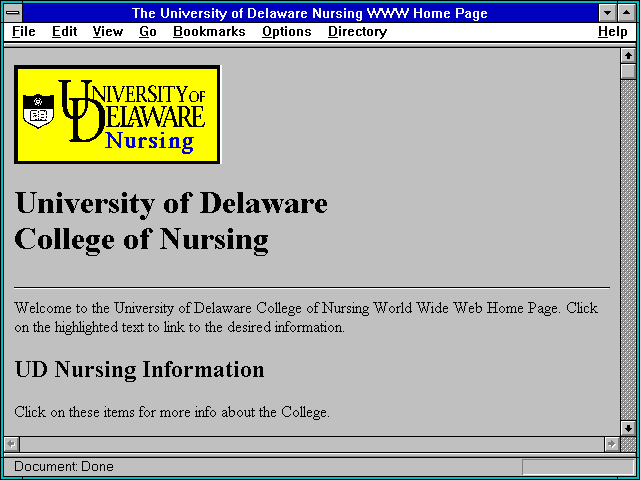Click the vertical scrollbar up arrow

[628, 56]
